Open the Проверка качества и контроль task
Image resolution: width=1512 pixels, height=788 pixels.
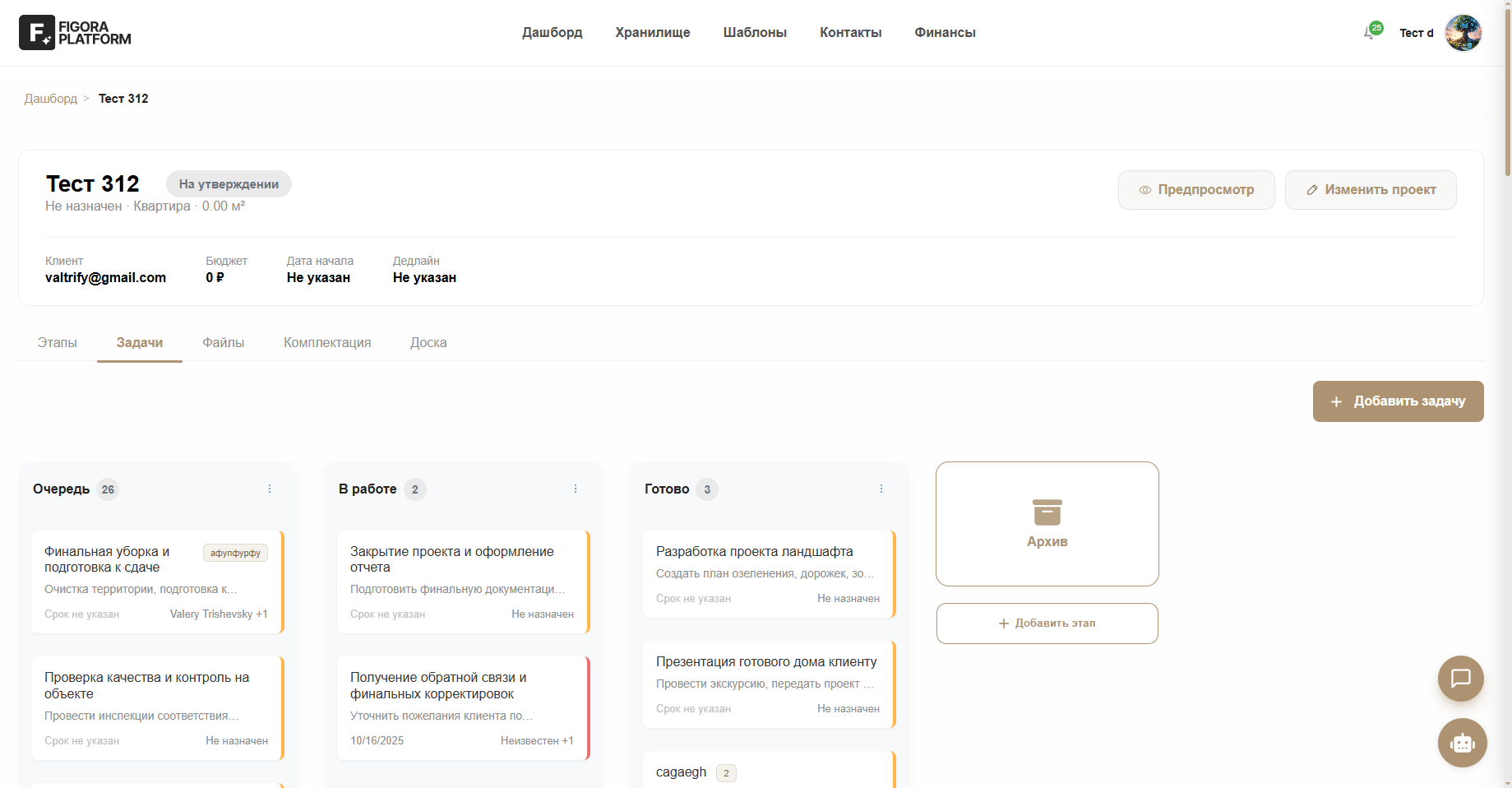158,708
